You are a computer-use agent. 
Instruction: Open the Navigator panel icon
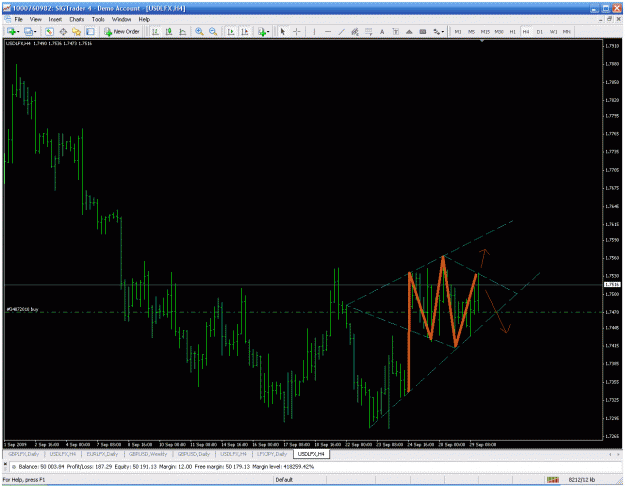click(77, 31)
